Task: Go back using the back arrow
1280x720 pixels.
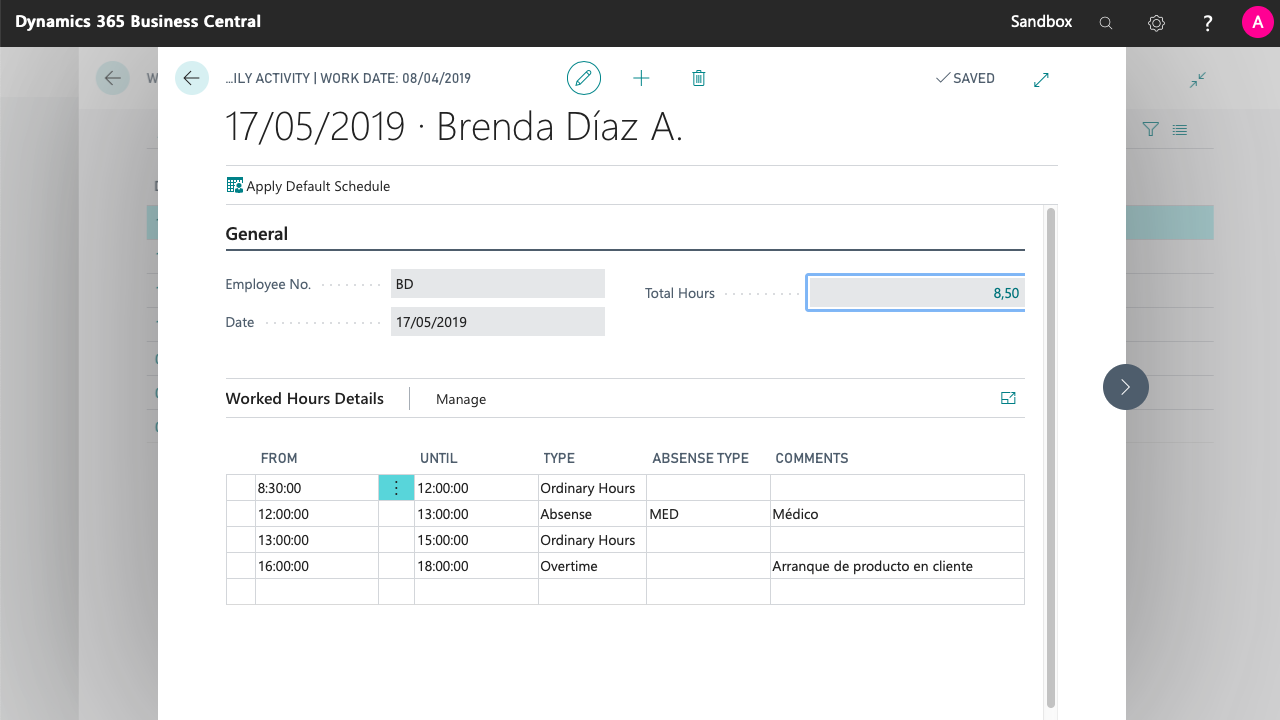Action: point(191,78)
